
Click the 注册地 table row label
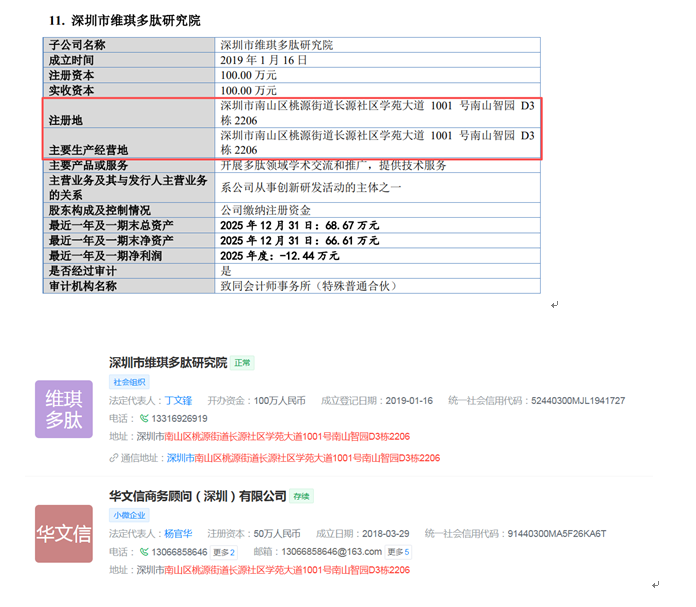(66, 119)
